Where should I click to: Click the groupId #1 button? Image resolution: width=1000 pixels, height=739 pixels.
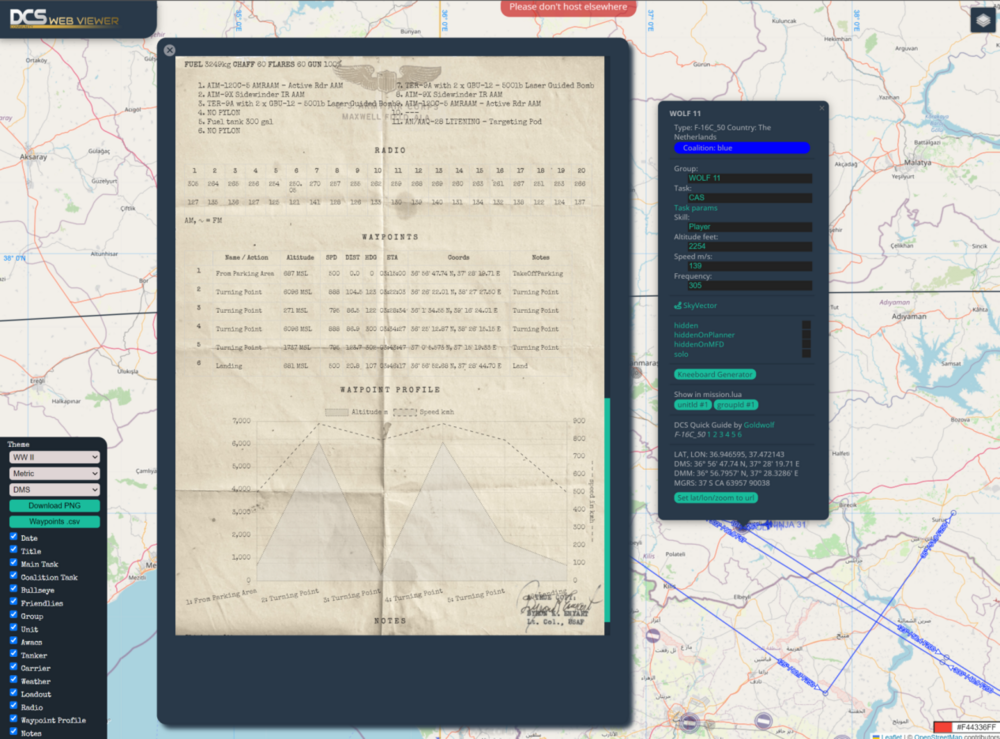point(735,405)
